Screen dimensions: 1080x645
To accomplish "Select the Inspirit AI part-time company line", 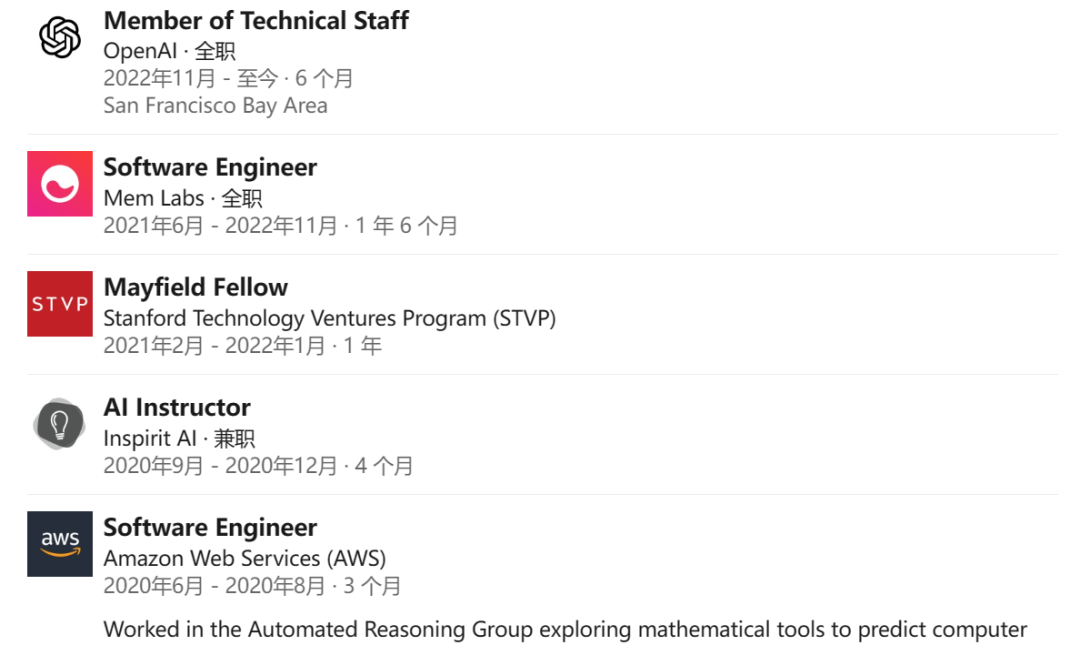I will click(179, 438).
